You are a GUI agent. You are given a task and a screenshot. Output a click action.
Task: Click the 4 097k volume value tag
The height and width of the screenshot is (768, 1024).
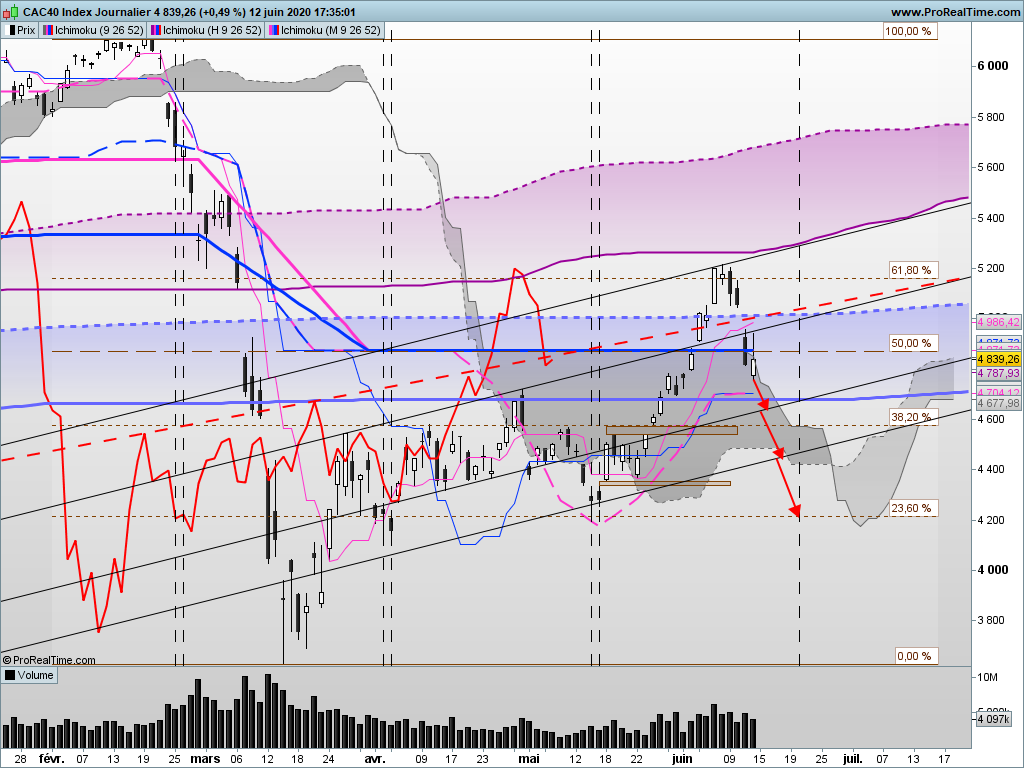(994, 718)
